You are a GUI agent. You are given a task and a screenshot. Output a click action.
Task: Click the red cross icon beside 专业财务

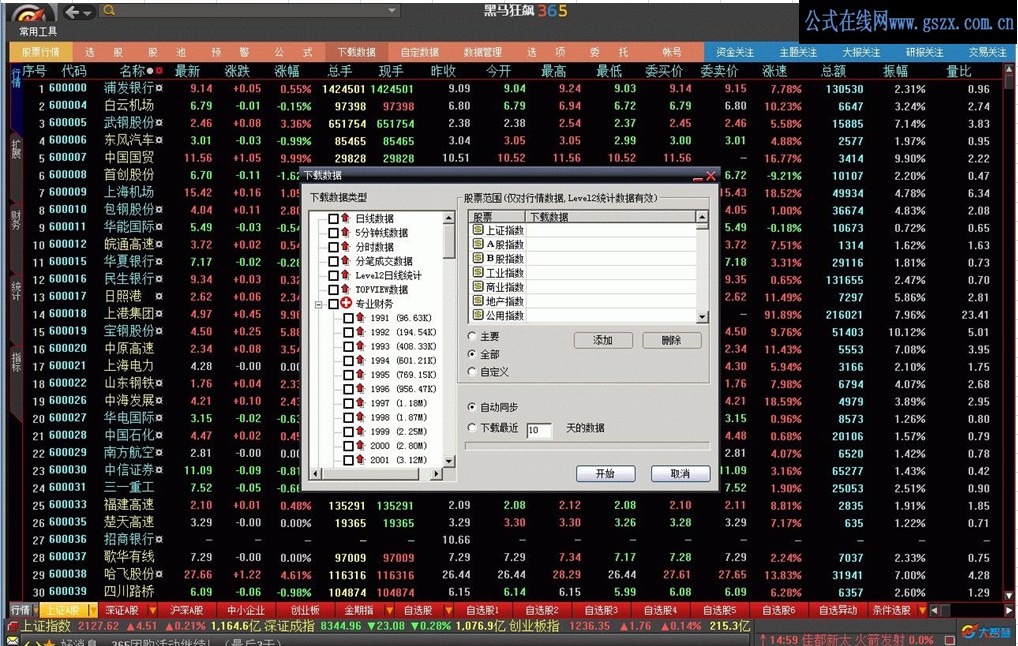tap(346, 303)
